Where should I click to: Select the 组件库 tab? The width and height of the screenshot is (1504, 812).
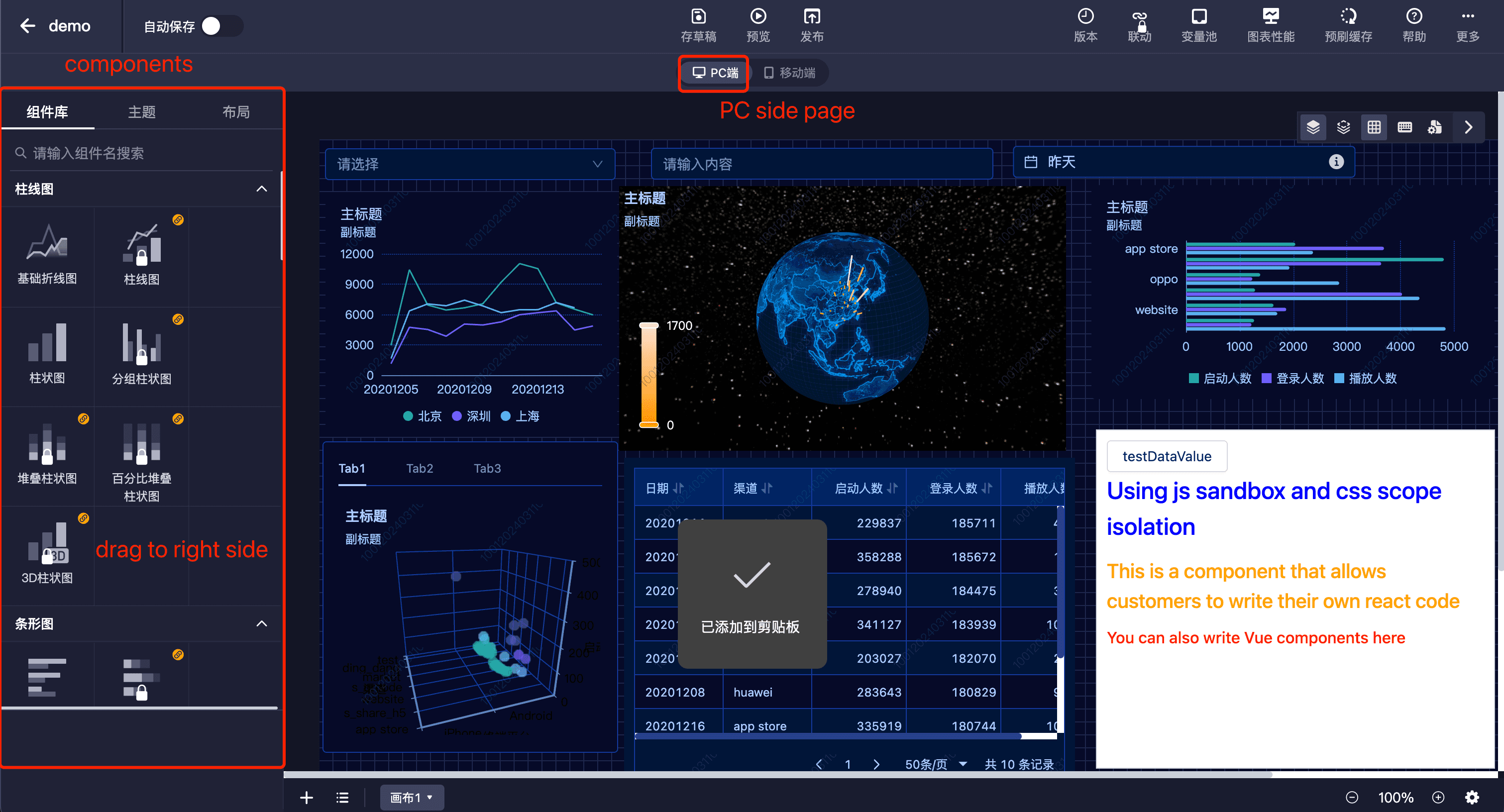pyautogui.click(x=47, y=111)
